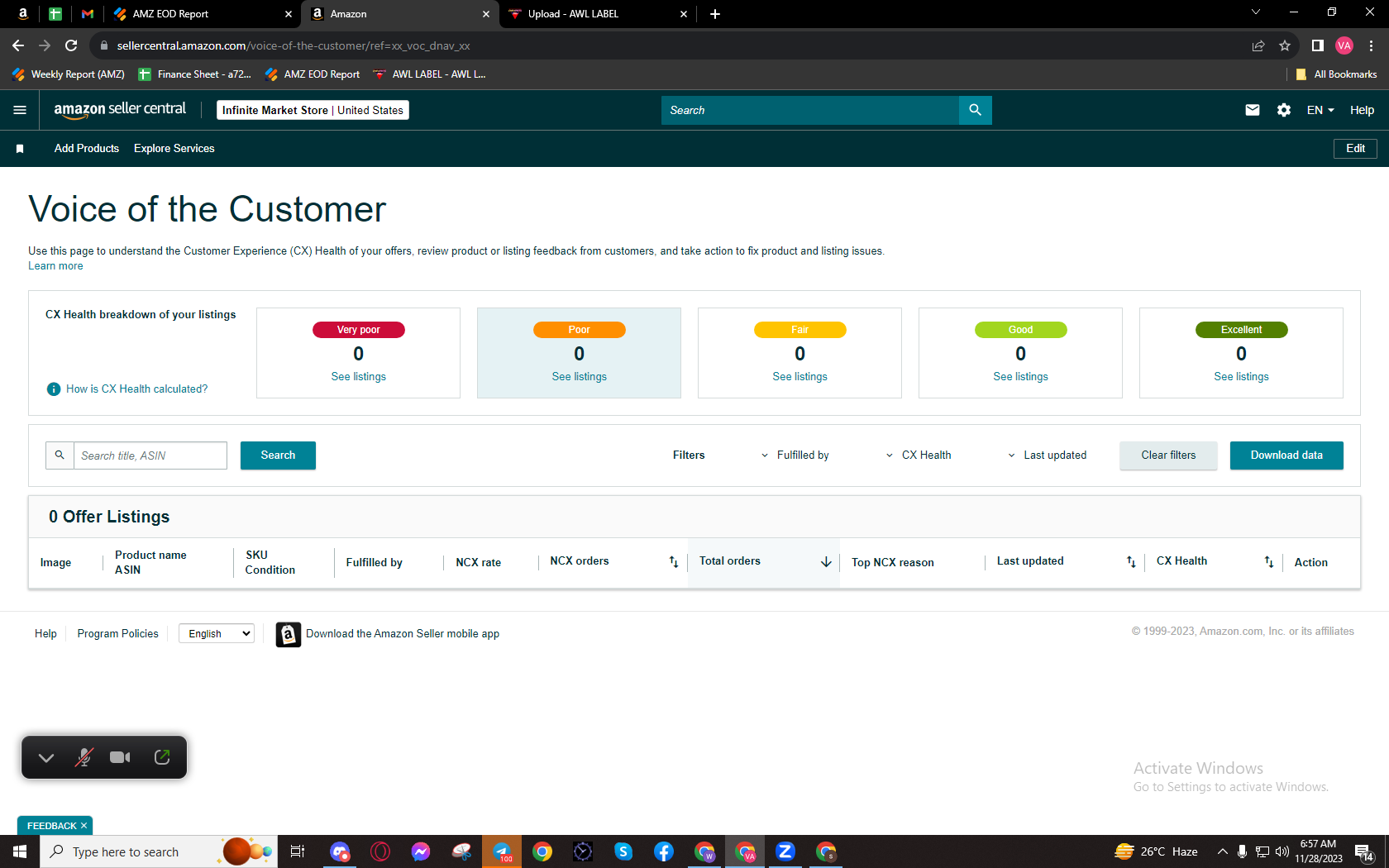Image resolution: width=1389 pixels, height=868 pixels.
Task: Open the header Help link
Action: pos(1362,110)
